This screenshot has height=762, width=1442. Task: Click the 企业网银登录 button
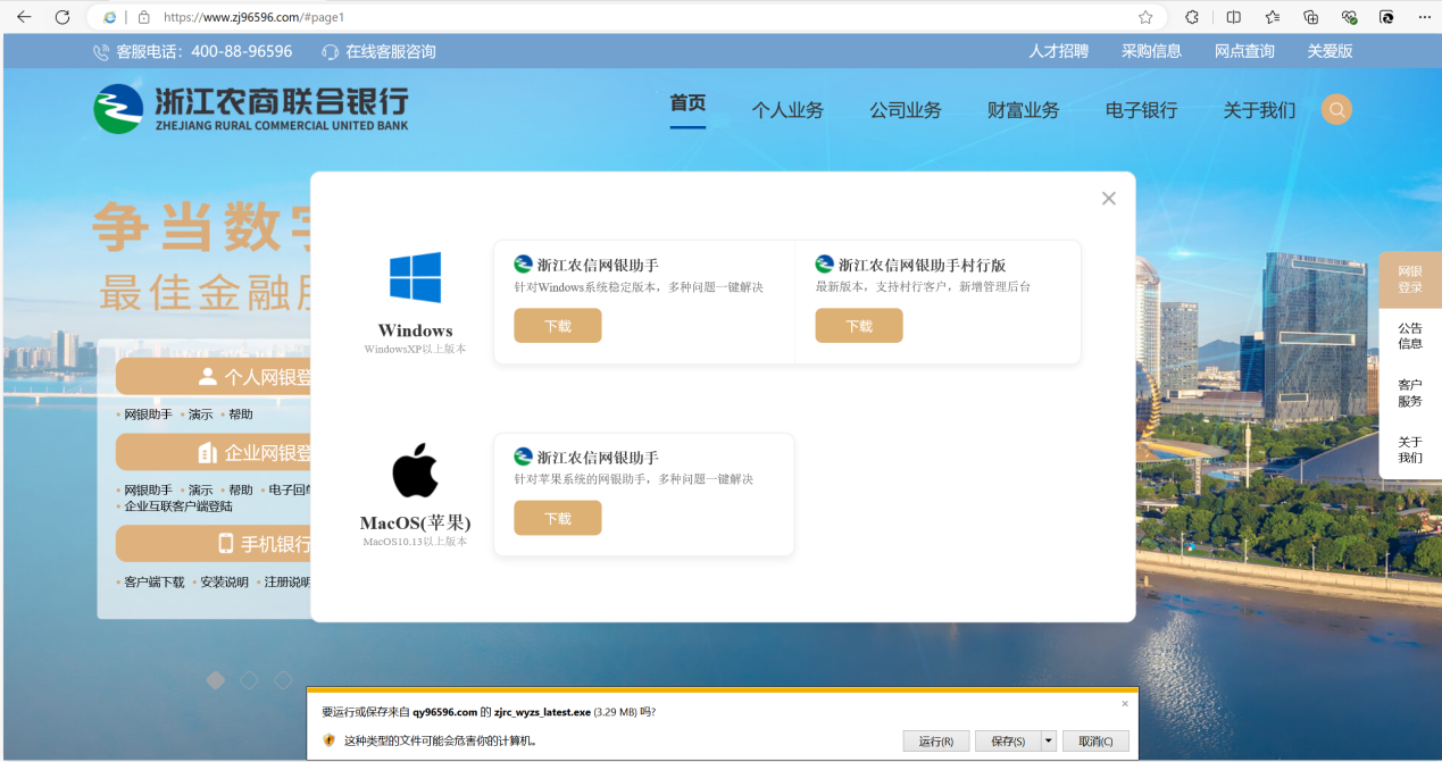coord(213,453)
